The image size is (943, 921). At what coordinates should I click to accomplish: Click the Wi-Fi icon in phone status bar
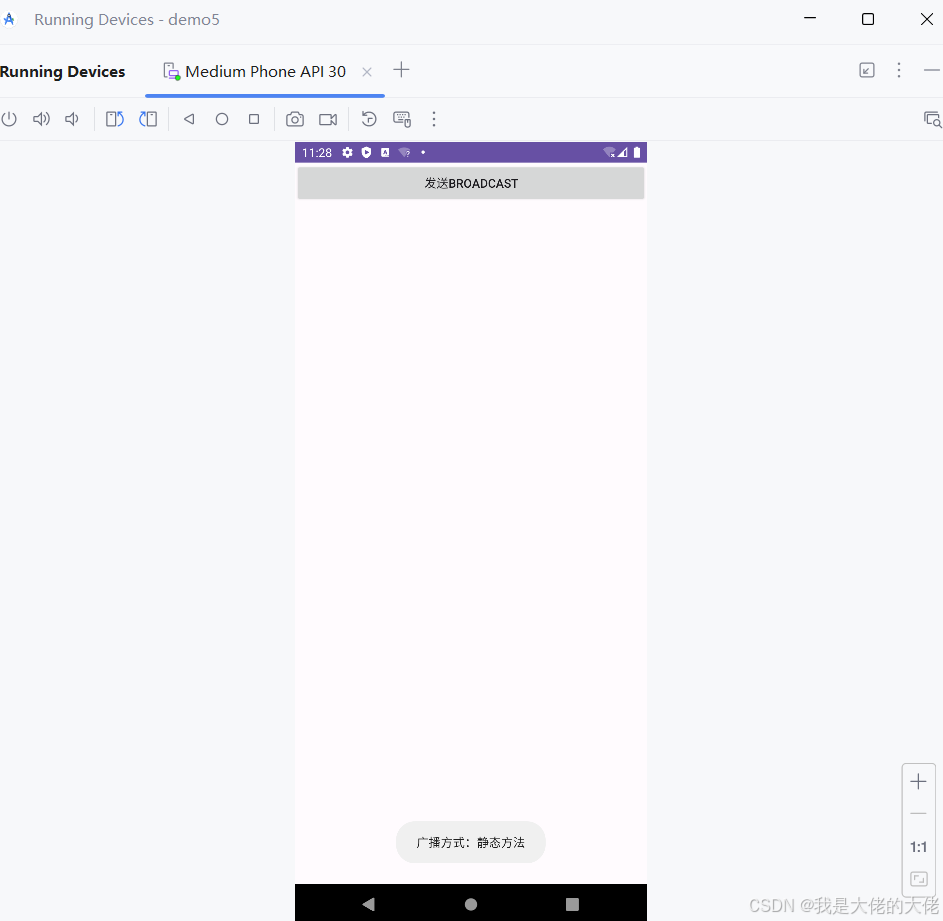pyautogui.click(x=609, y=152)
